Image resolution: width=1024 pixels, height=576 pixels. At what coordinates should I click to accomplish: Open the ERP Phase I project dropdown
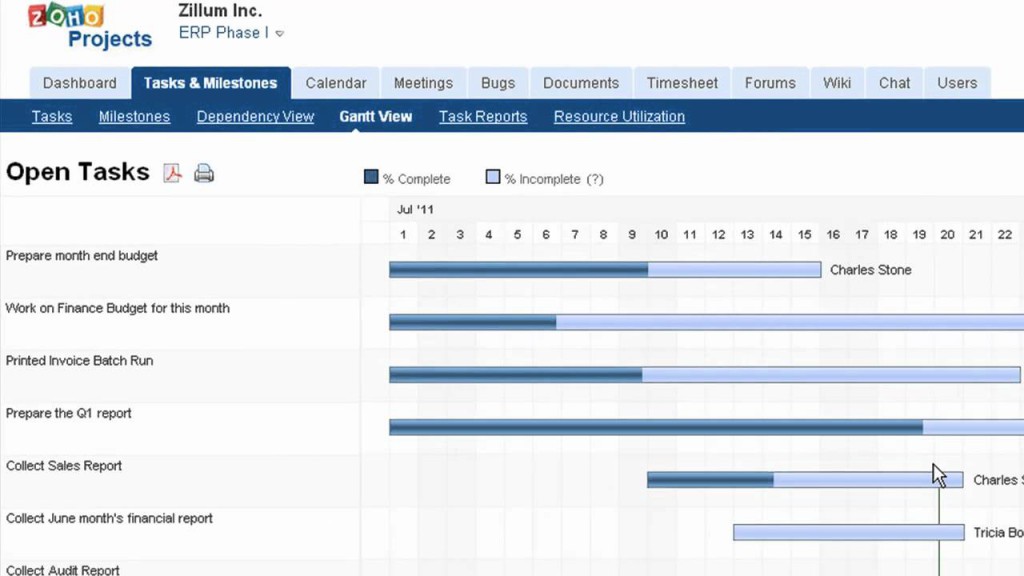pyautogui.click(x=231, y=33)
